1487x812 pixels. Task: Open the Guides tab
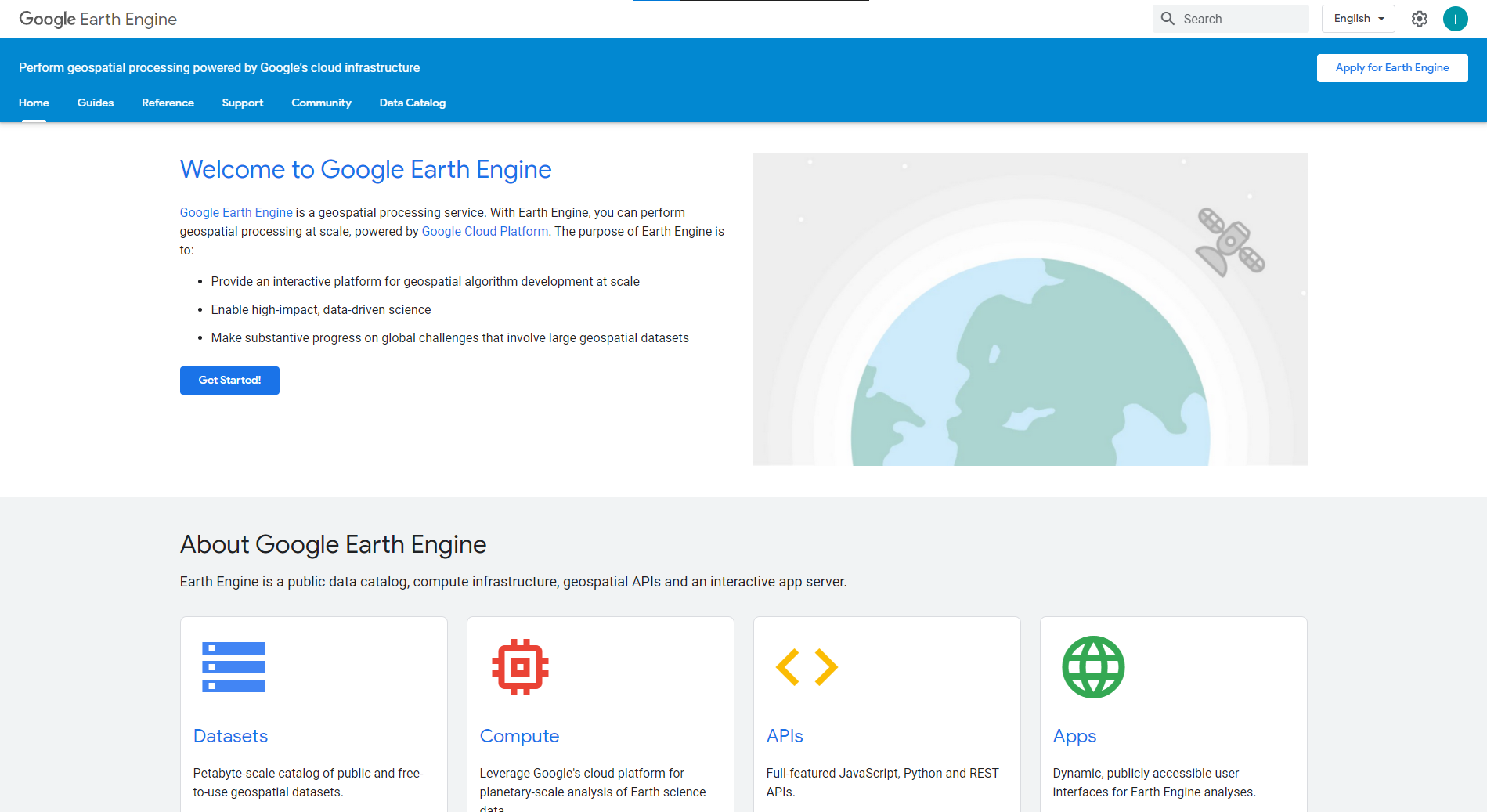(x=96, y=103)
